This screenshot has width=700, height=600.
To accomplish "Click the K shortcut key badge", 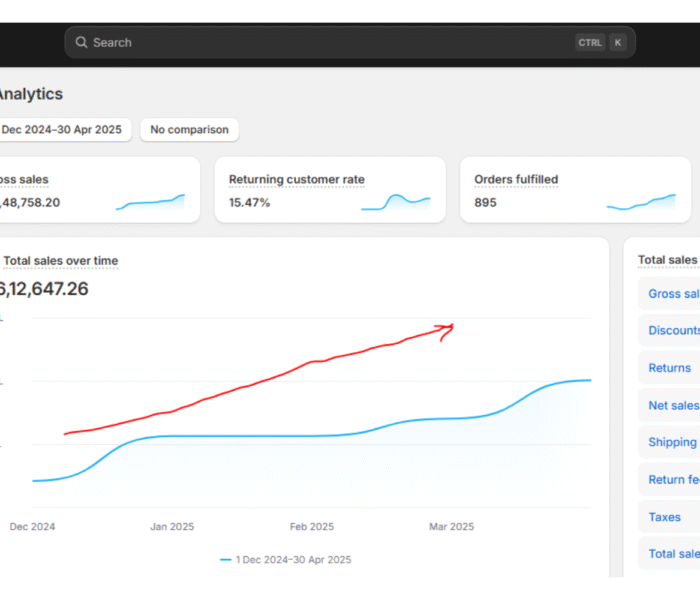I will click(x=618, y=43).
